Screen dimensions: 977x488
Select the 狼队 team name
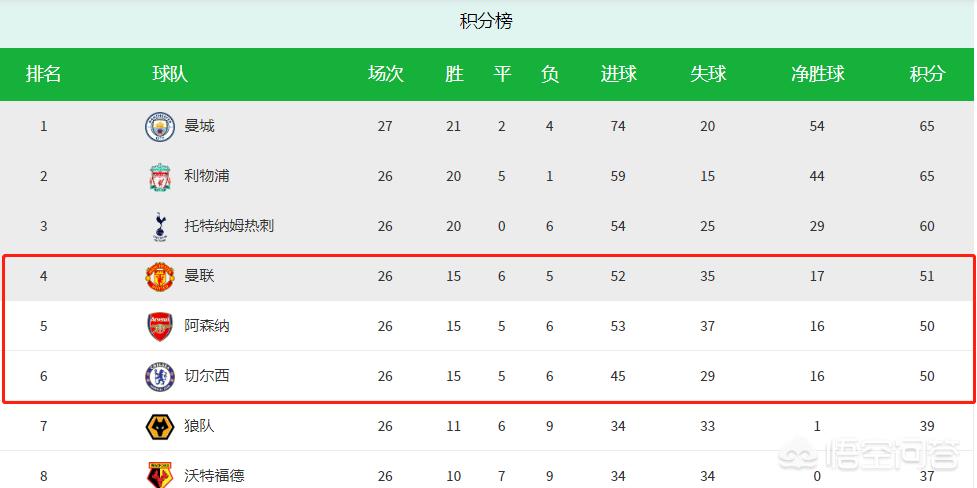click(x=199, y=426)
